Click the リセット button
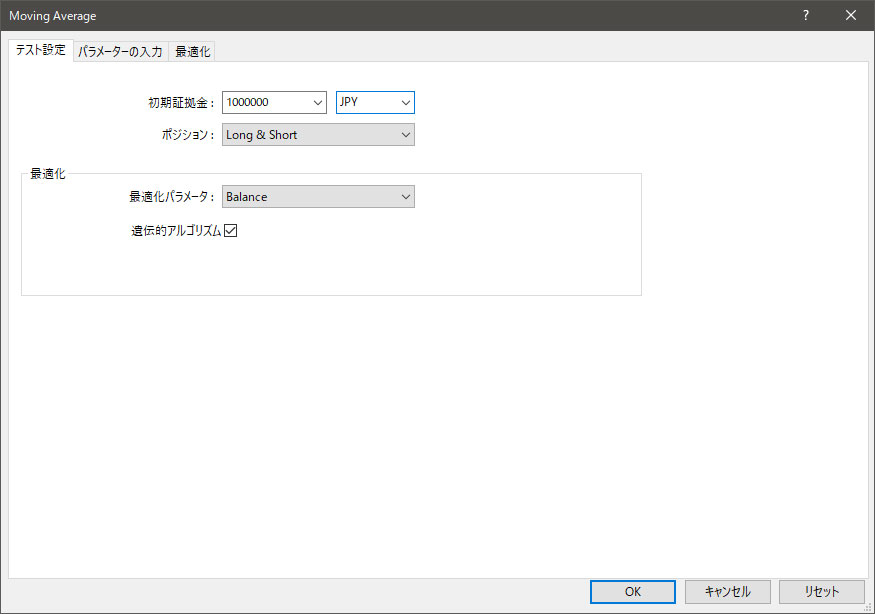 tap(821, 591)
